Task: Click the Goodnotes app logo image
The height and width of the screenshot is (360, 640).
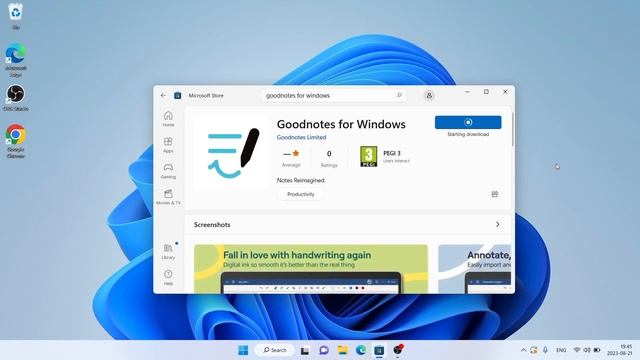Action: pos(232,153)
